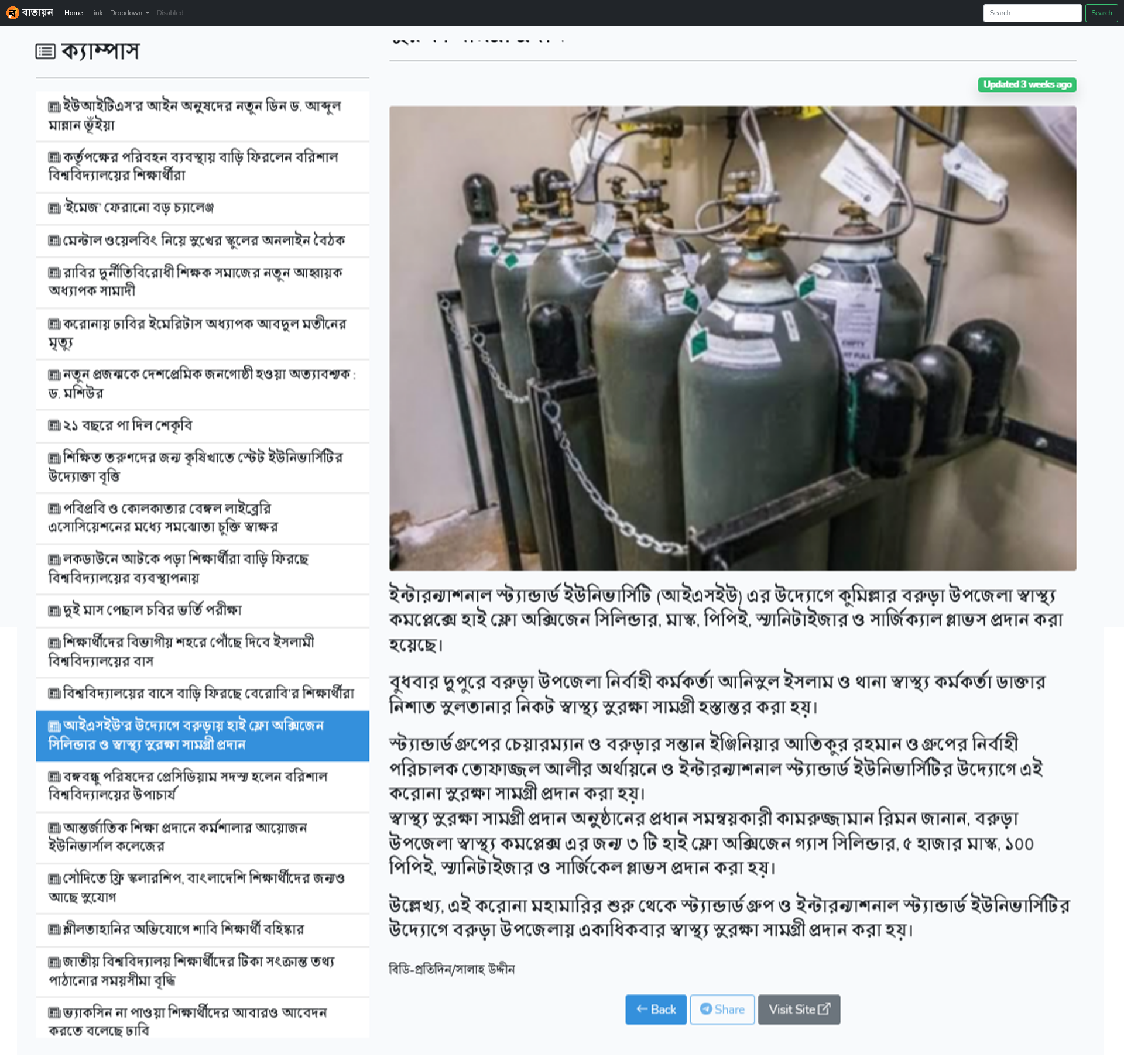
Task: Click the green Search button
Action: click(x=1101, y=13)
